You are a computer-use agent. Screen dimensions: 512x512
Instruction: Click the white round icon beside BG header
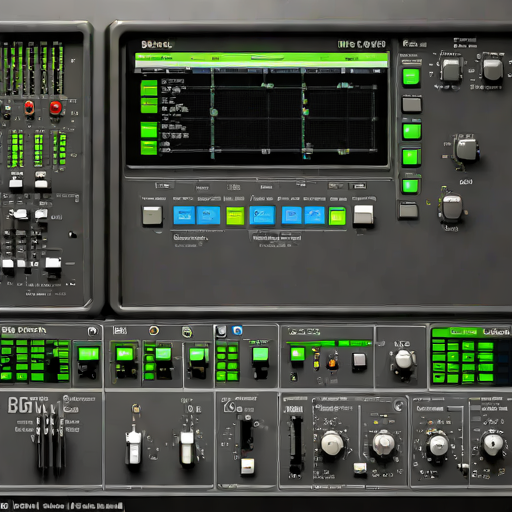tap(93, 331)
